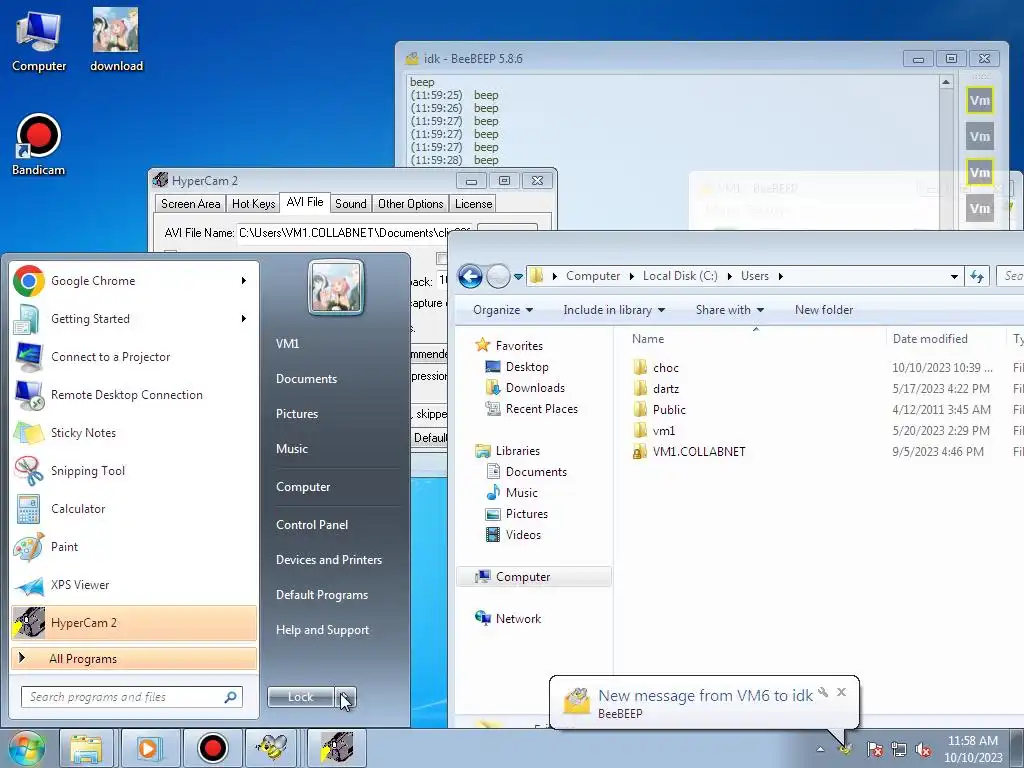The image size is (1024, 768).
Task: Expand Computer breadcrumb arrow in address bar
Action: [x=632, y=276]
